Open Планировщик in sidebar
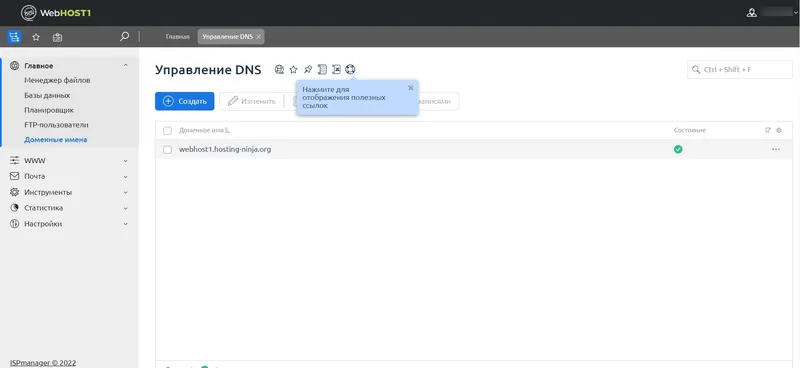Viewport: 800px width, 368px height. click(x=49, y=110)
